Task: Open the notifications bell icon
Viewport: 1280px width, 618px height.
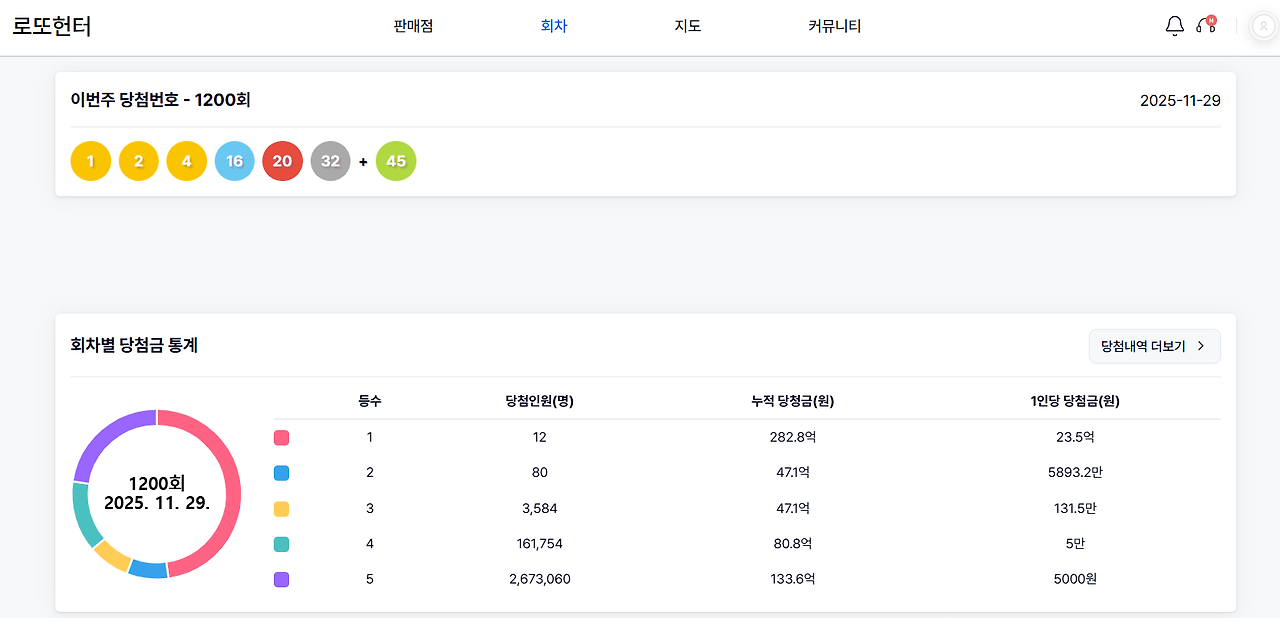Action: coord(1175,26)
